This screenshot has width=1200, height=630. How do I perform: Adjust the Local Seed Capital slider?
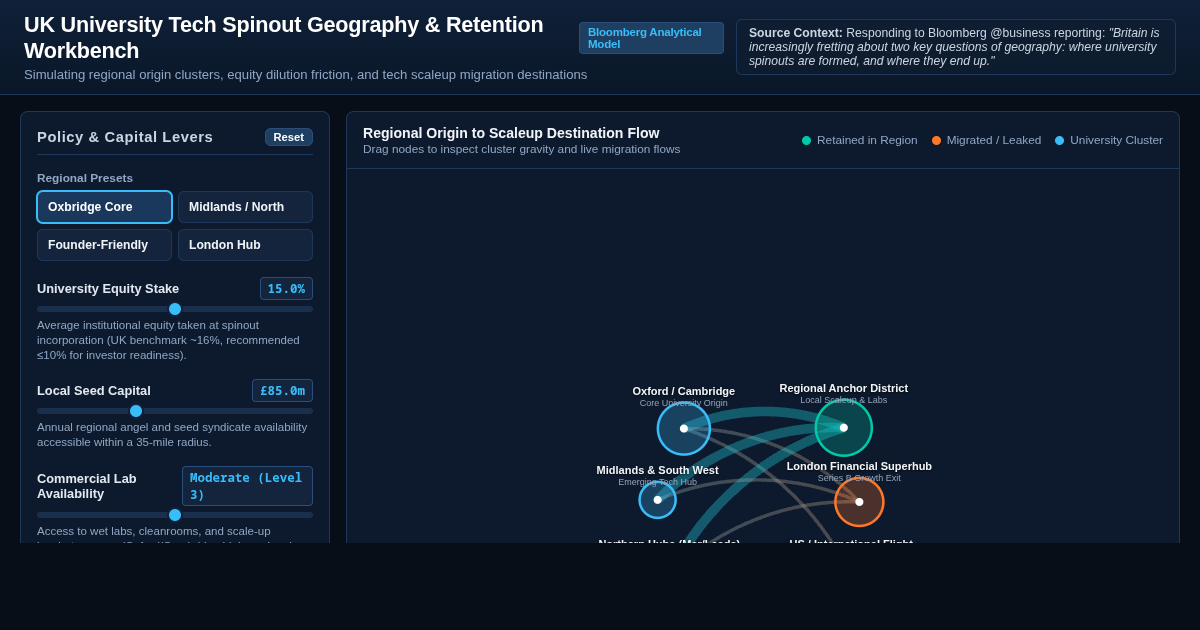coord(175,411)
